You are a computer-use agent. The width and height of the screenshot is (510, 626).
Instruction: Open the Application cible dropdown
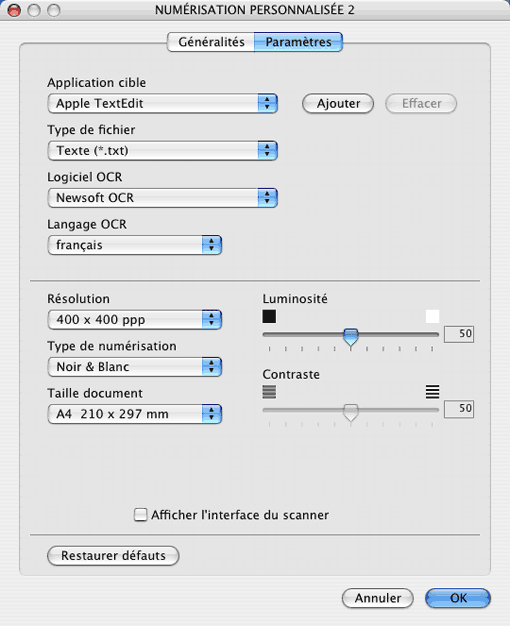pyautogui.click(x=163, y=103)
